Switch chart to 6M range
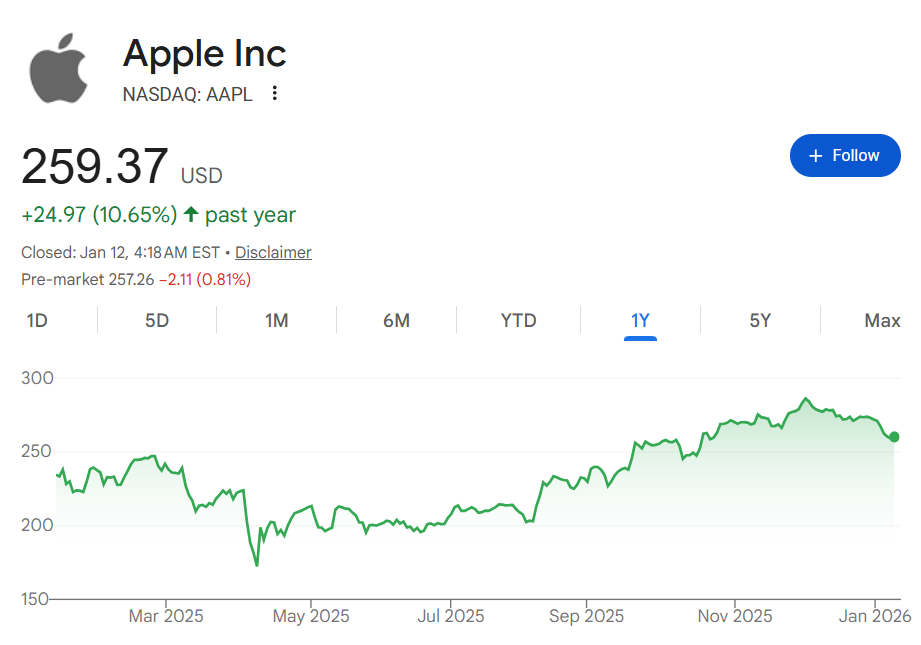Image resolution: width=921 pixels, height=645 pixels. 396,321
